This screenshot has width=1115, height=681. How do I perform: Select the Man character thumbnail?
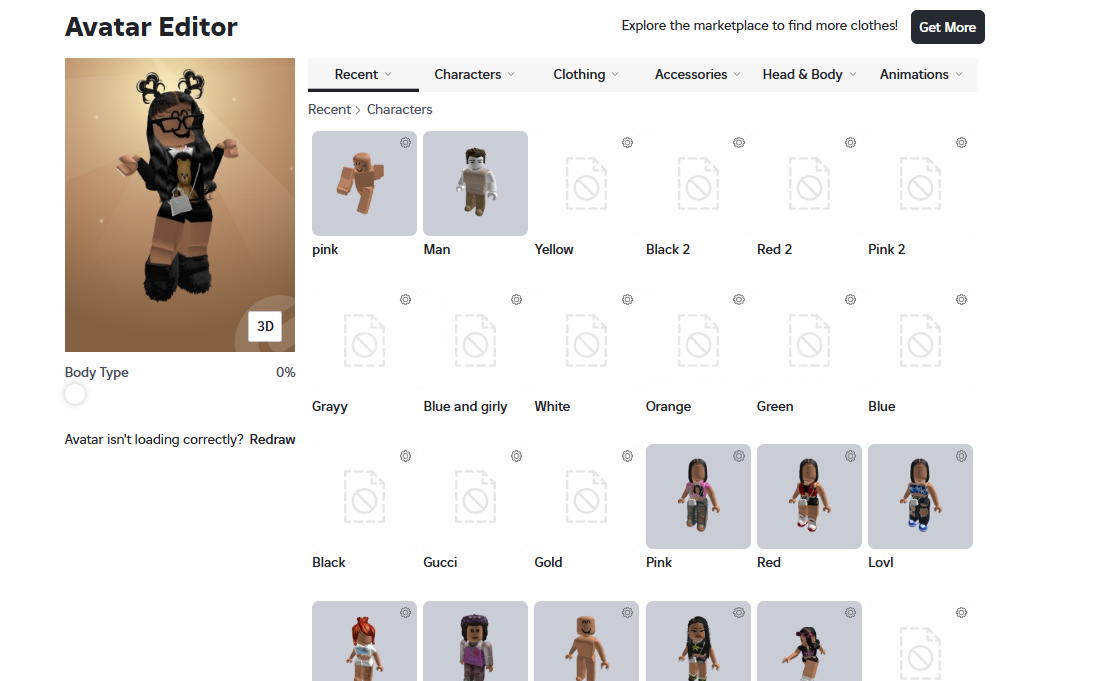click(x=475, y=183)
